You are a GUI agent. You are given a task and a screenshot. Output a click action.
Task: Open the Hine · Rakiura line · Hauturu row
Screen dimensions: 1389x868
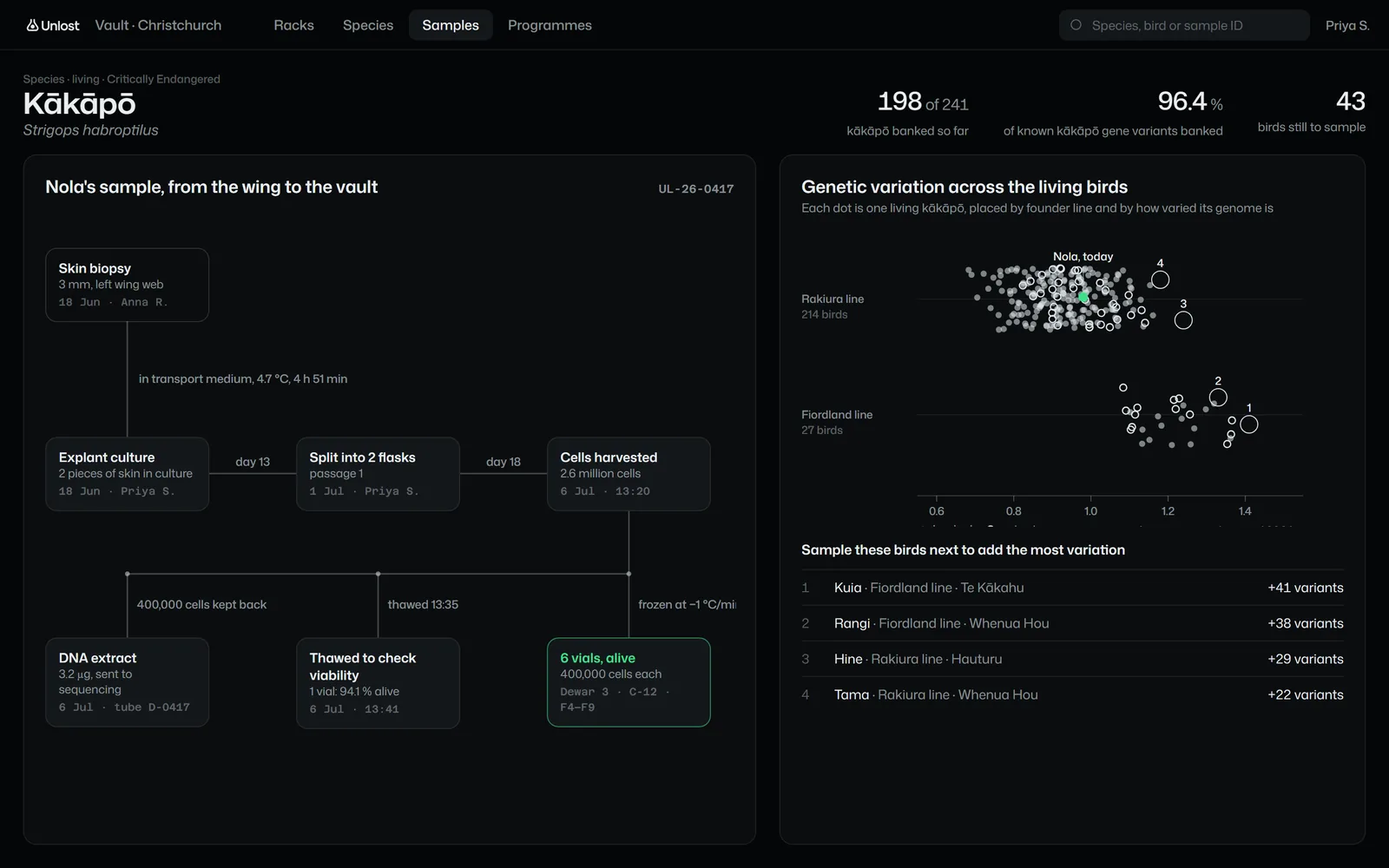tap(1072, 659)
